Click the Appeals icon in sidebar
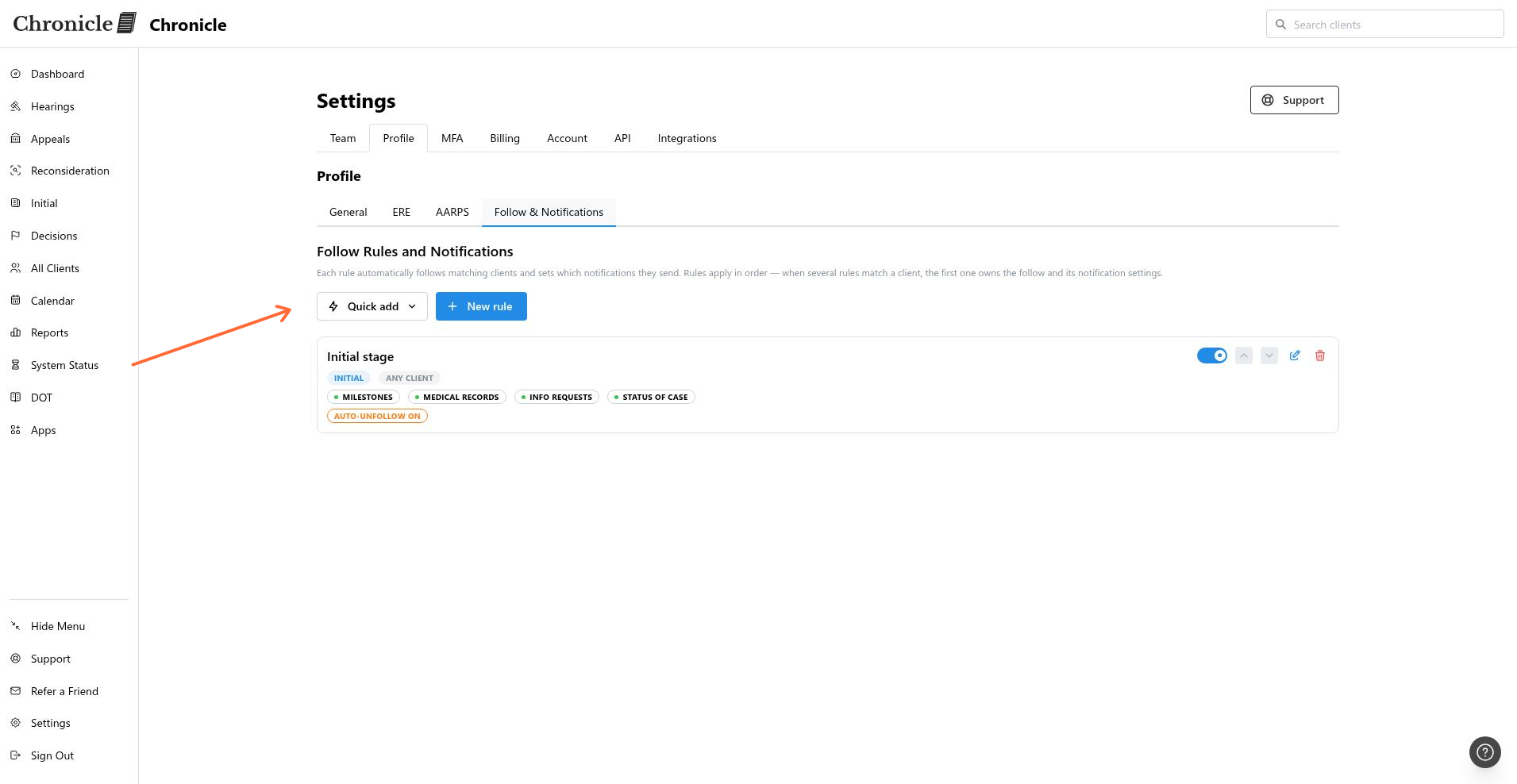Viewport: 1517px width, 784px height. [x=15, y=139]
